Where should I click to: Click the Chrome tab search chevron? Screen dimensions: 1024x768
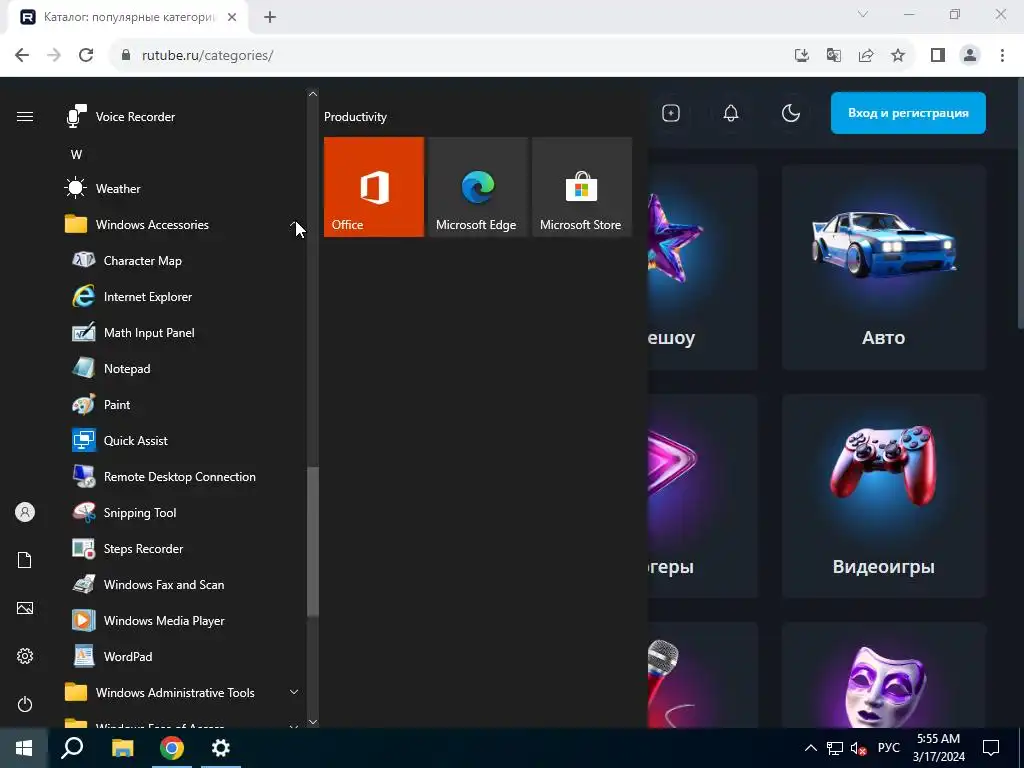(x=863, y=14)
